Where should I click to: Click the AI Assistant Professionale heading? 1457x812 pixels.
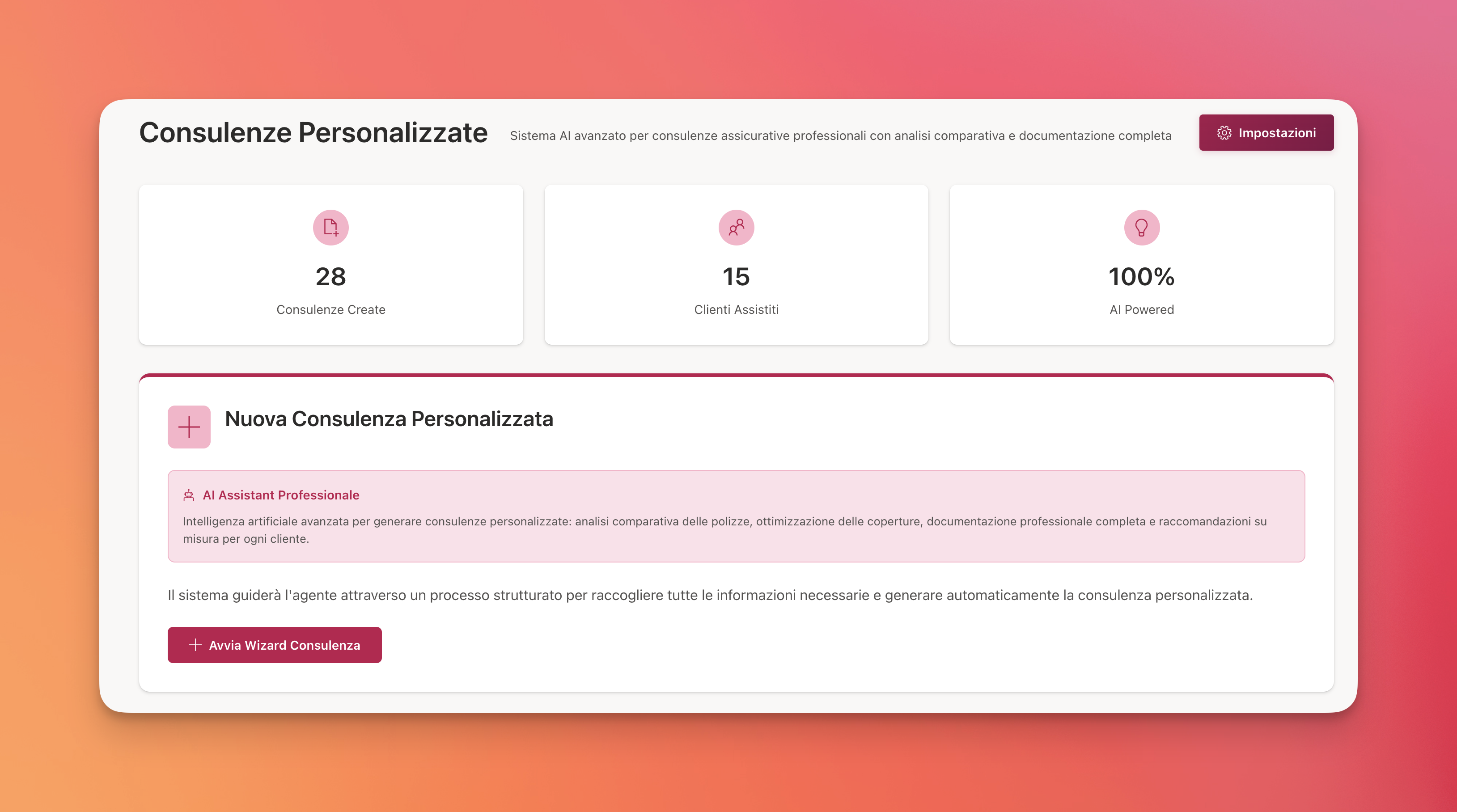[x=281, y=495]
